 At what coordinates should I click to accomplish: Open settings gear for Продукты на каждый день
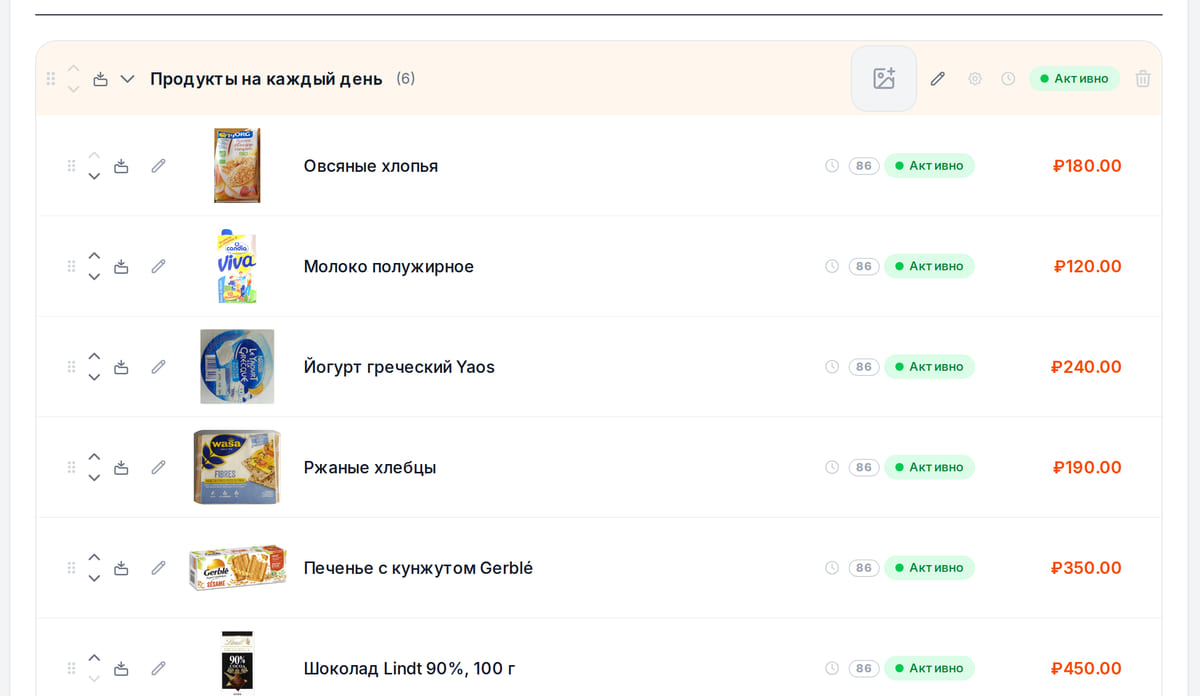(975, 79)
